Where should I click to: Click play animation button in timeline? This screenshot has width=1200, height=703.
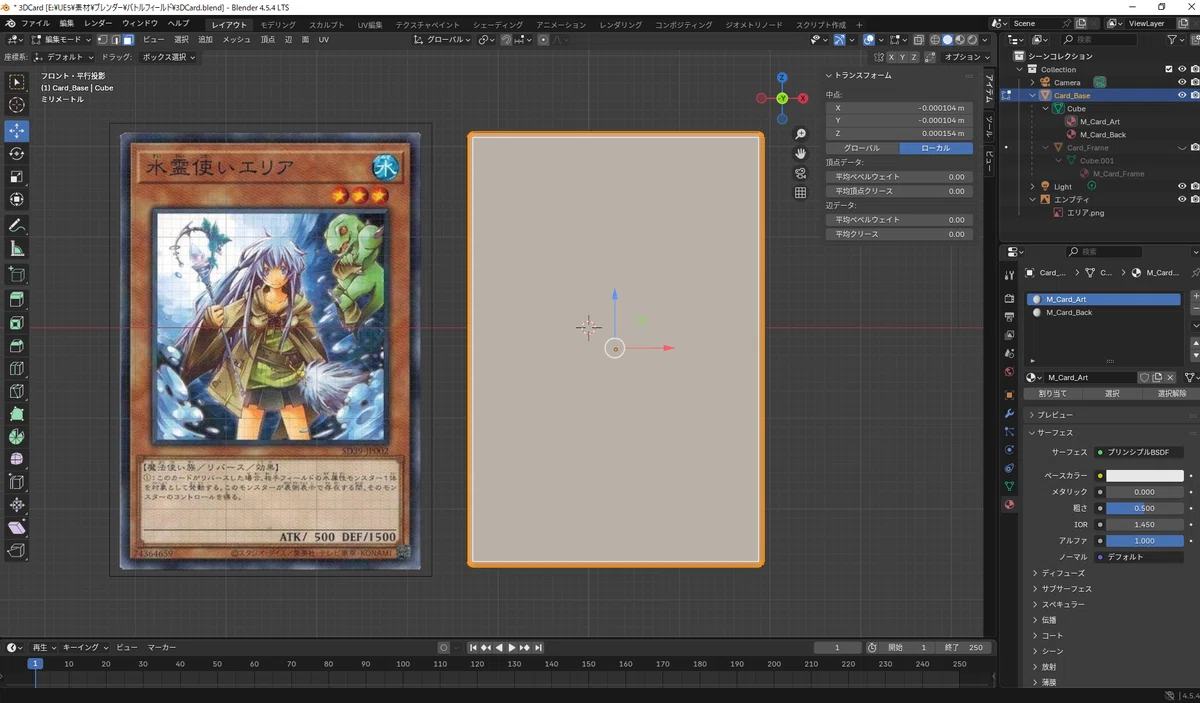pos(511,648)
